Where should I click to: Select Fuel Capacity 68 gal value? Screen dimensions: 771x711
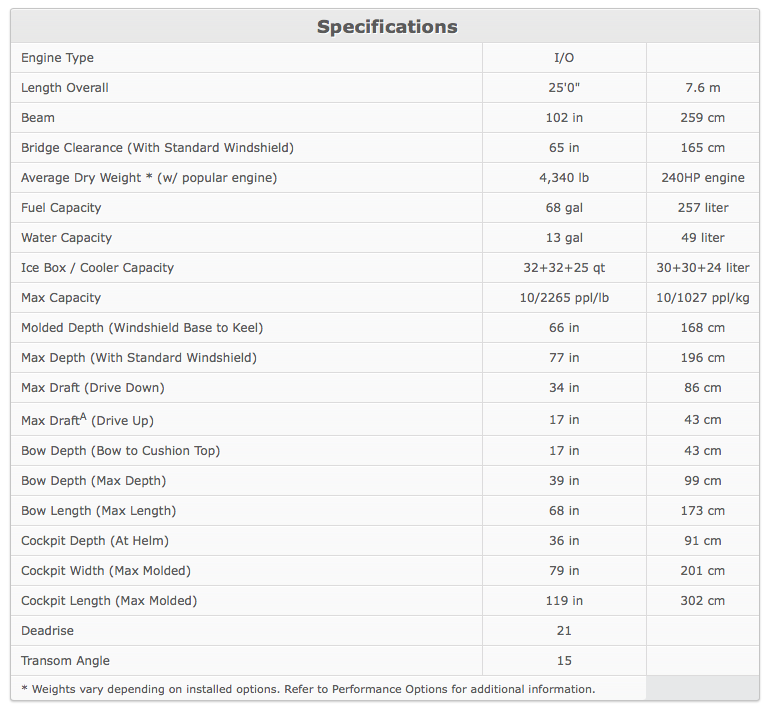pos(564,207)
